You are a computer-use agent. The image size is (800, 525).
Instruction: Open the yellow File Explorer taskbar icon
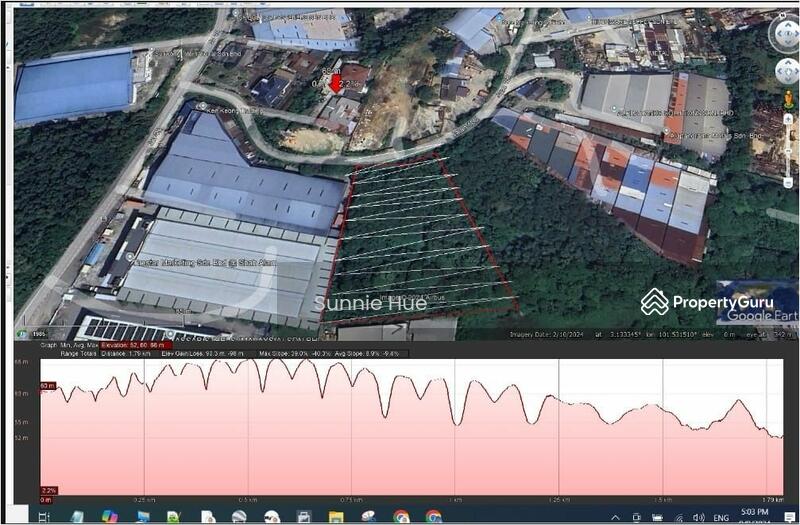coord(336,516)
